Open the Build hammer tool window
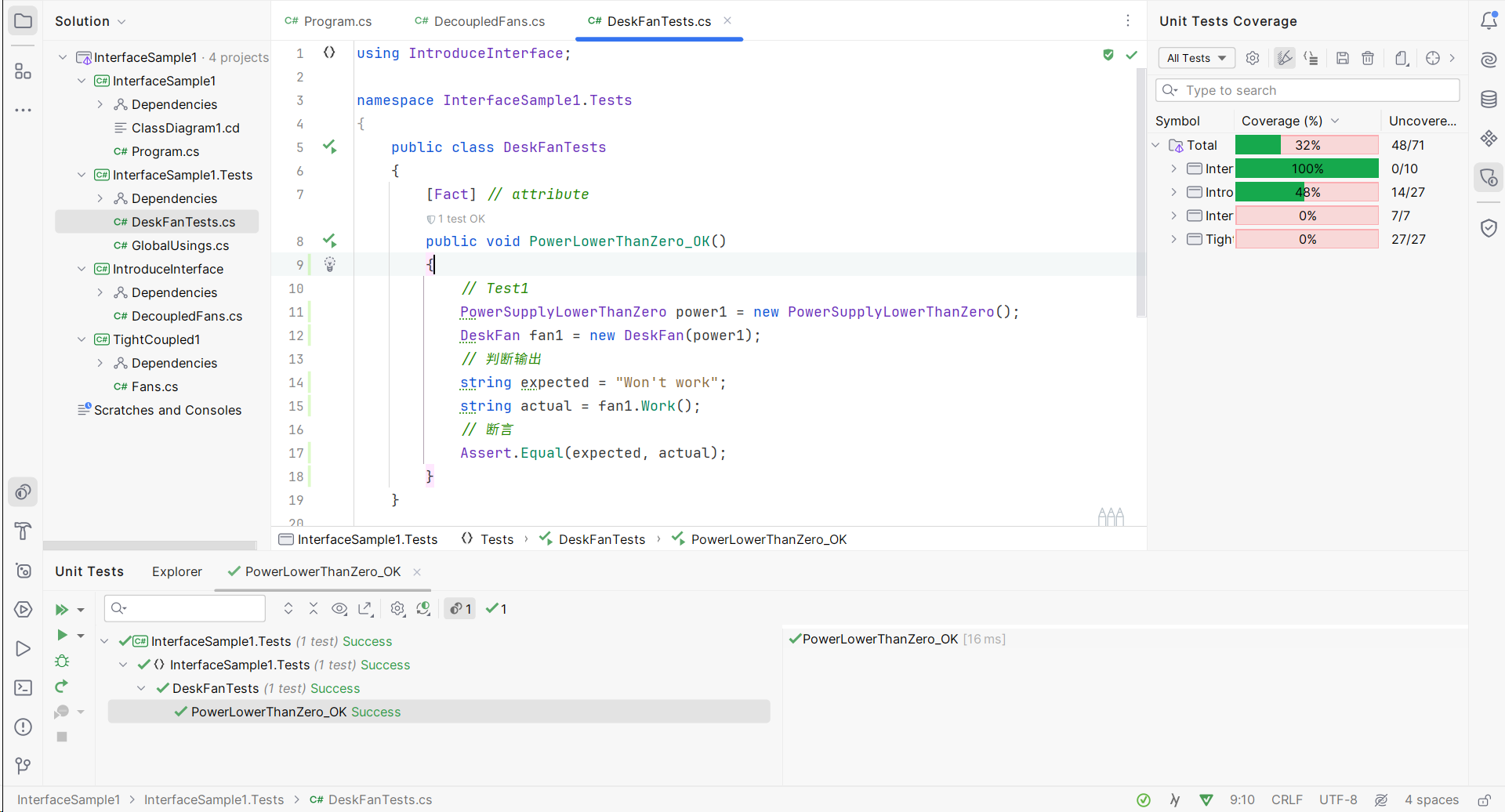This screenshot has width=1505, height=812. [24, 531]
